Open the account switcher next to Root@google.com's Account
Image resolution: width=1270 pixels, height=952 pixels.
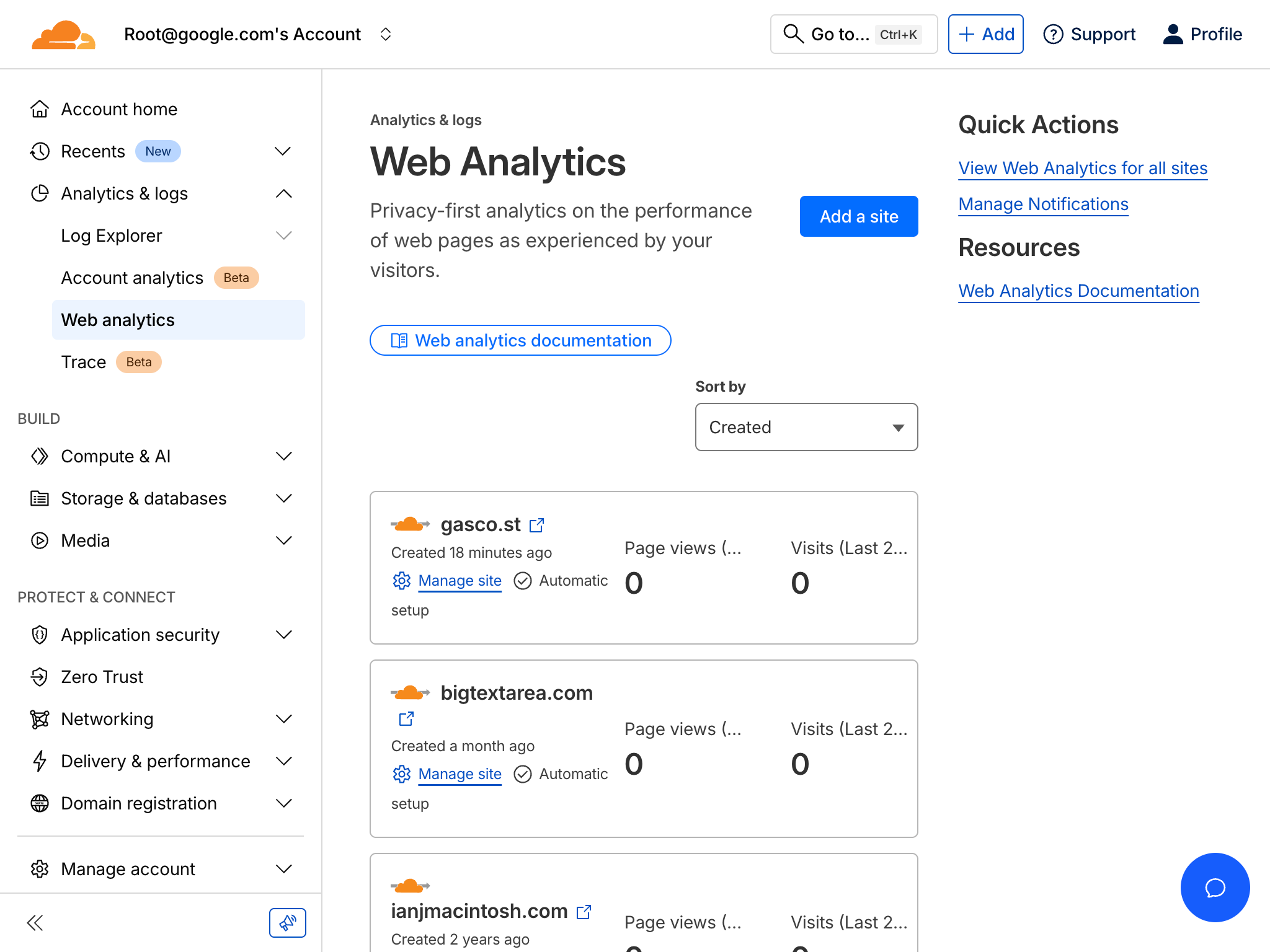[386, 34]
